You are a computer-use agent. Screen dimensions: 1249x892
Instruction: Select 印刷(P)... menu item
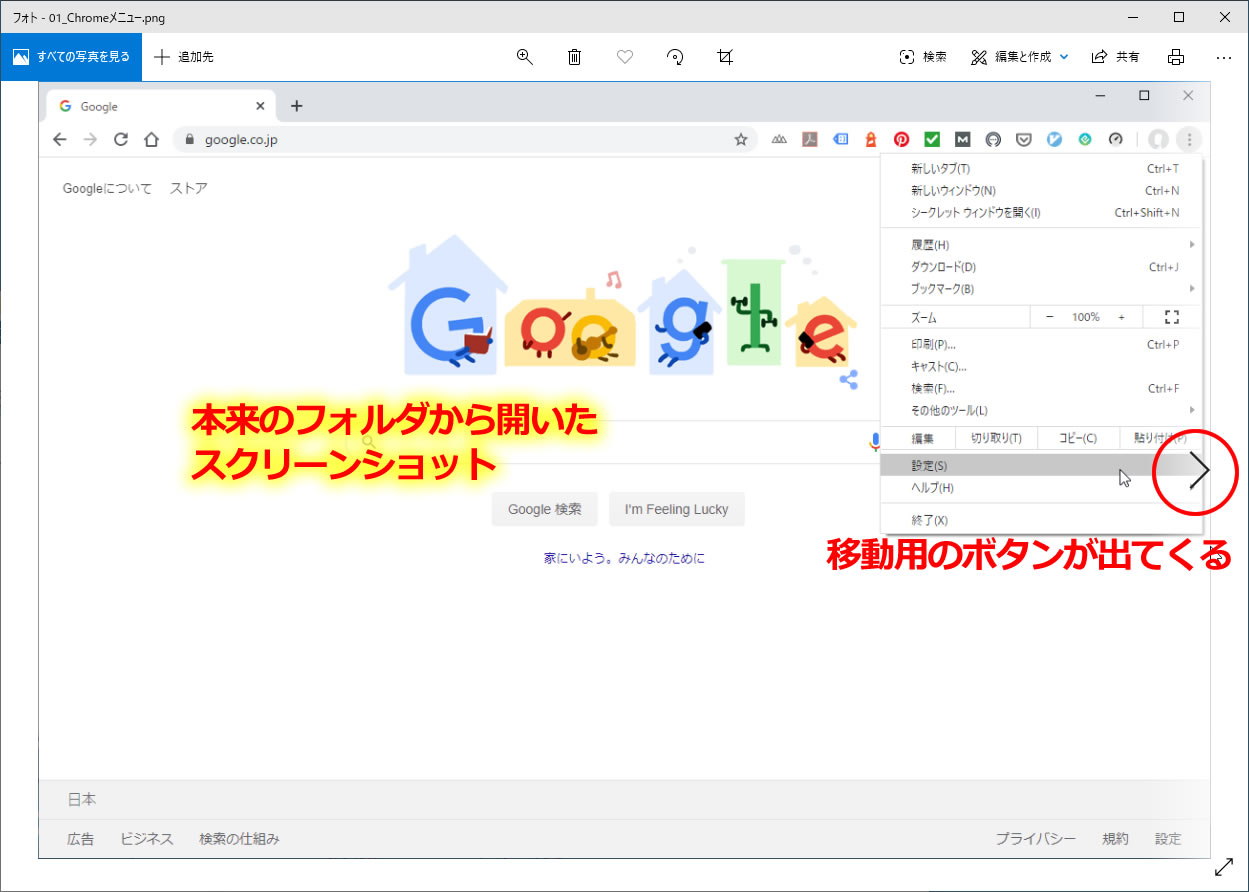(x=1042, y=345)
